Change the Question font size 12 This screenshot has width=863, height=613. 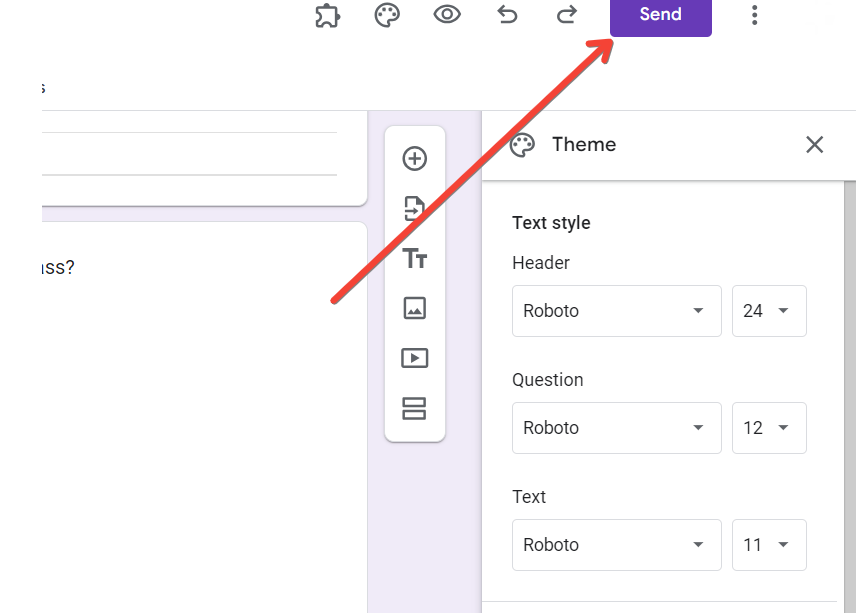coord(768,428)
